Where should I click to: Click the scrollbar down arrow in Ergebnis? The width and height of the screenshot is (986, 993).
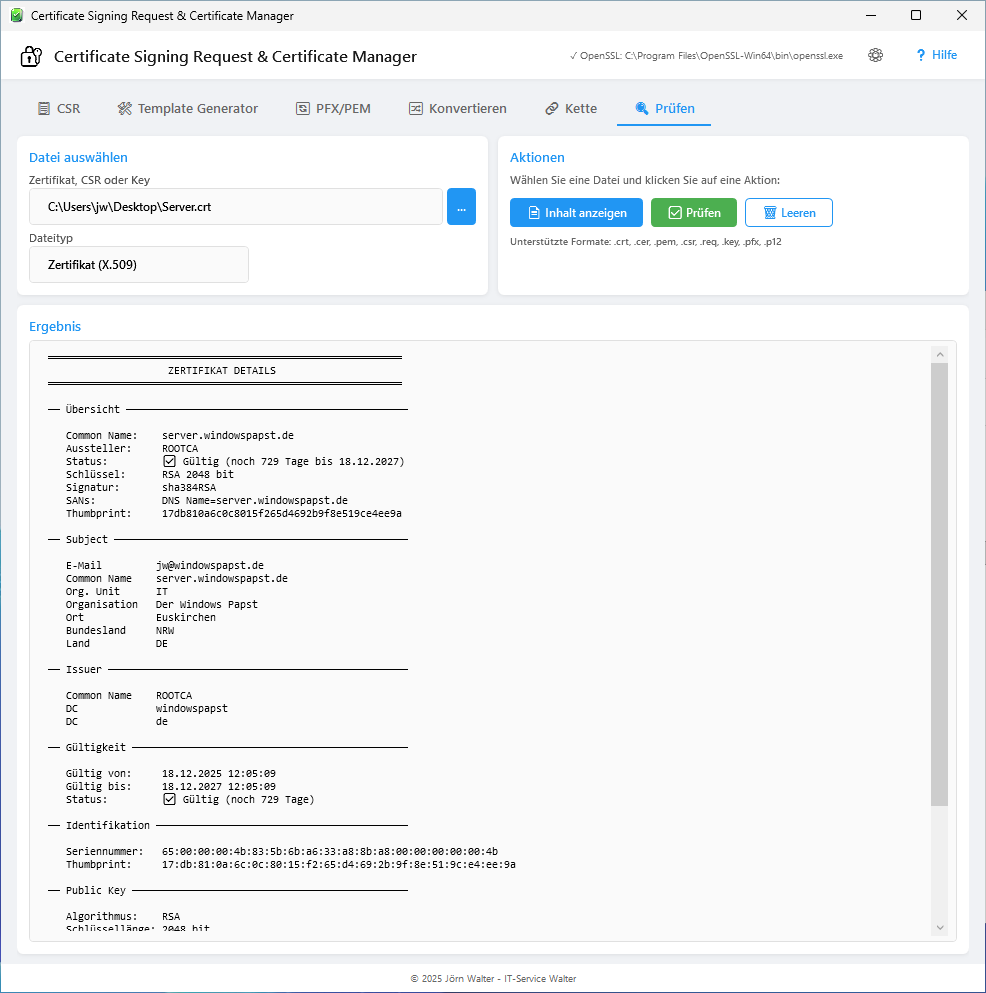[x=939, y=927]
